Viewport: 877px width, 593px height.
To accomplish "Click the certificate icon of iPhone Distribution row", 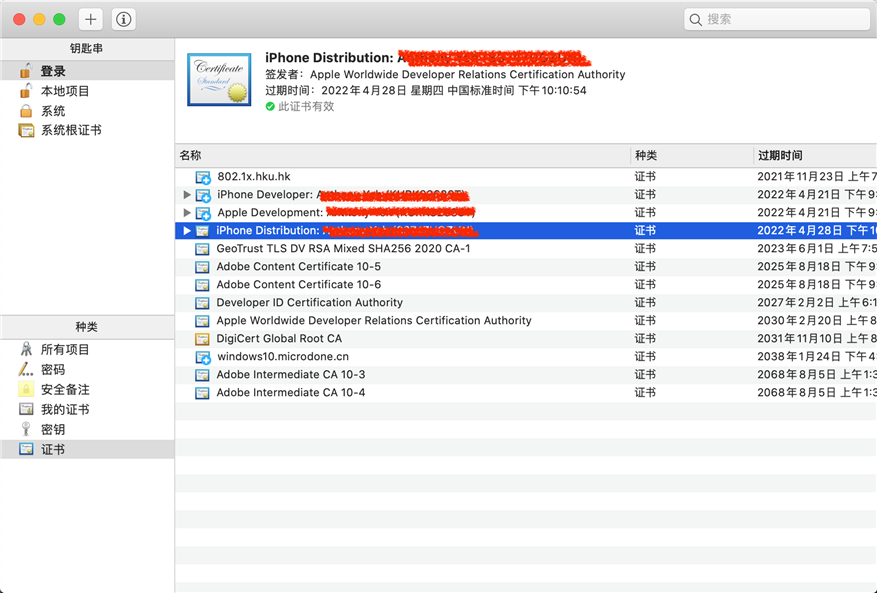I will tap(202, 230).
